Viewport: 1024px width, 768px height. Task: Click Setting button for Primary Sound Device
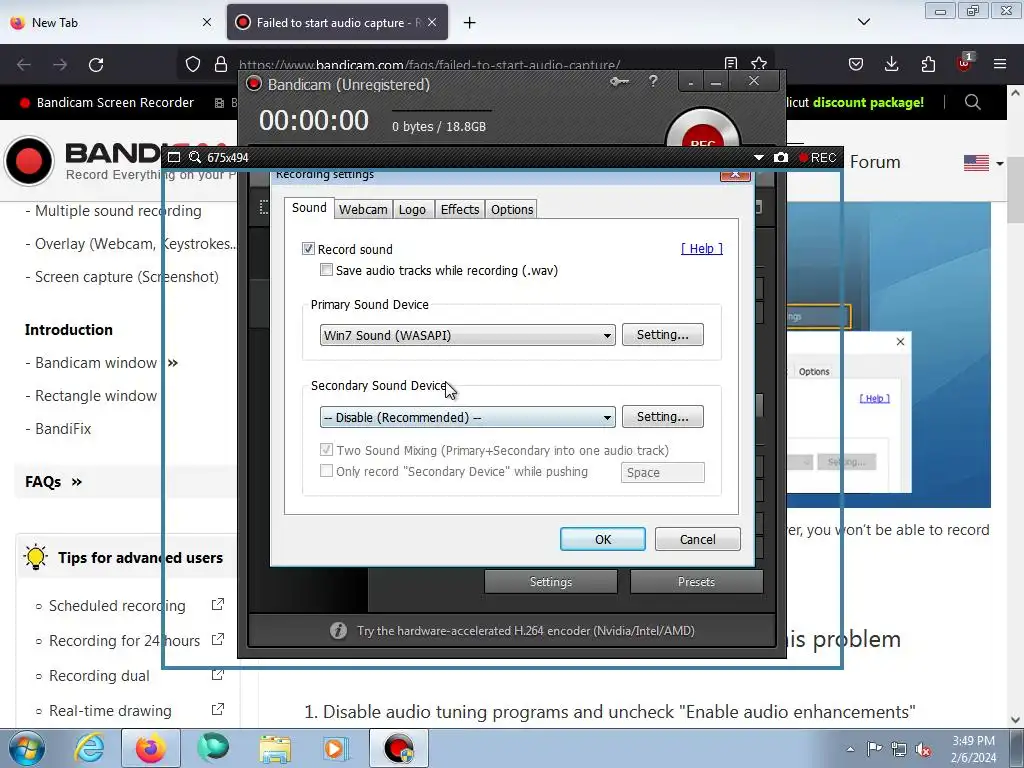coord(662,334)
